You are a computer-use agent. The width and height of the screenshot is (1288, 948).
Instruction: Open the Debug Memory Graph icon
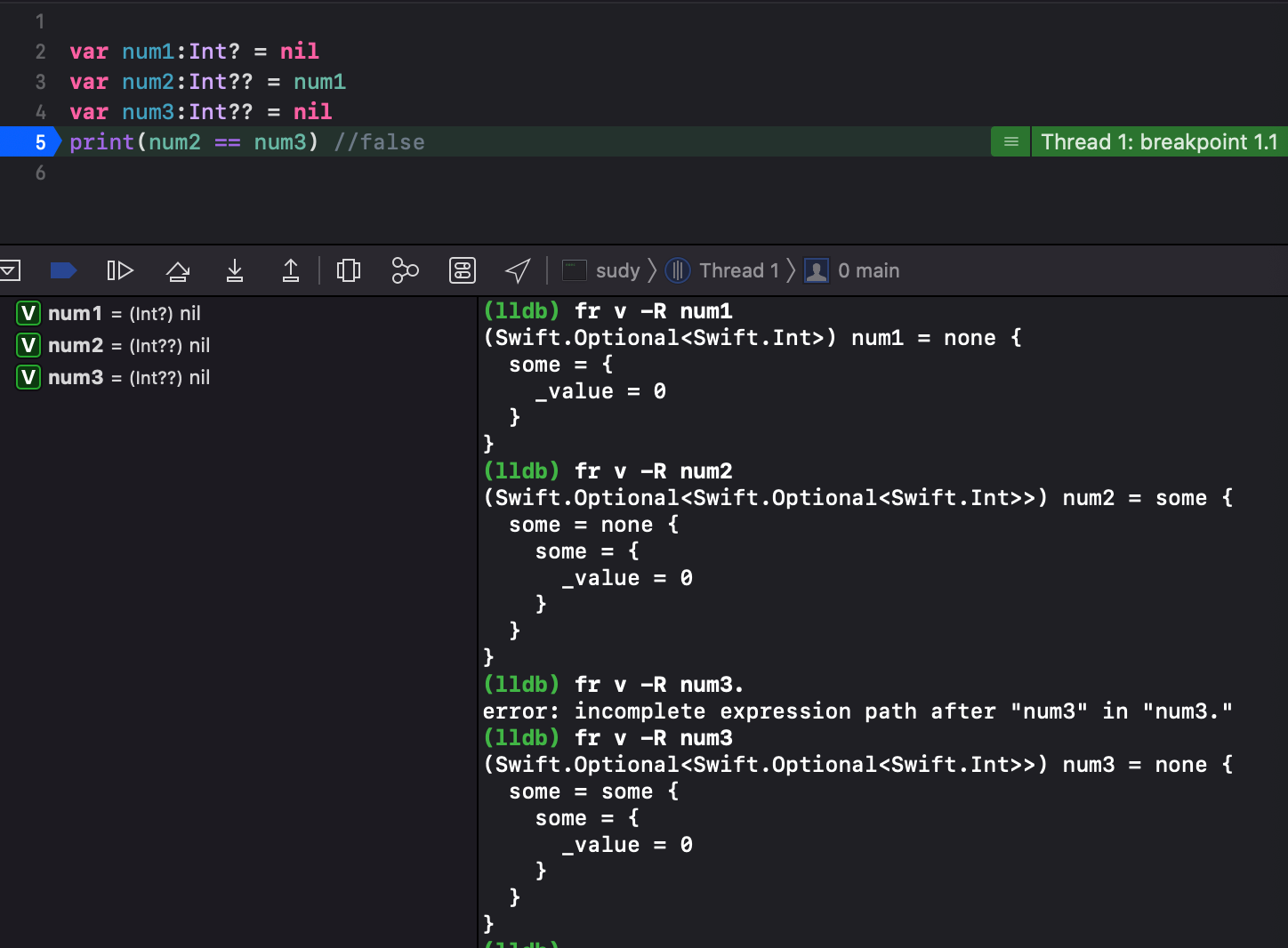[406, 270]
